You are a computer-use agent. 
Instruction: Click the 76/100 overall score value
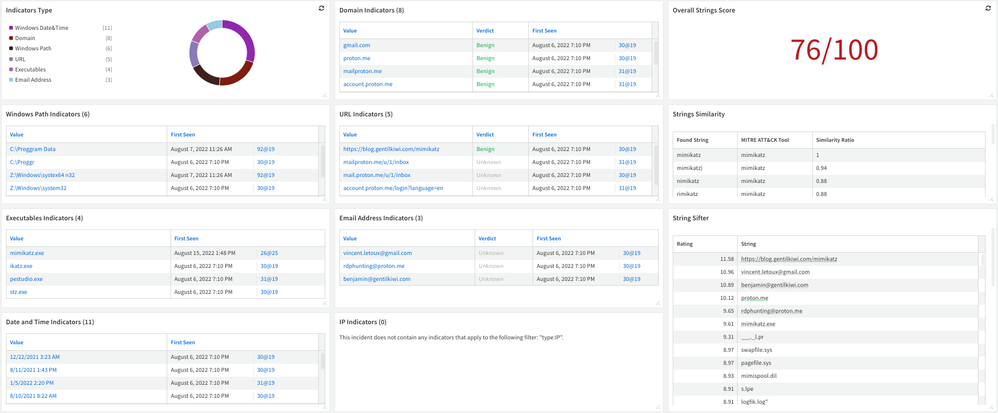coord(834,50)
